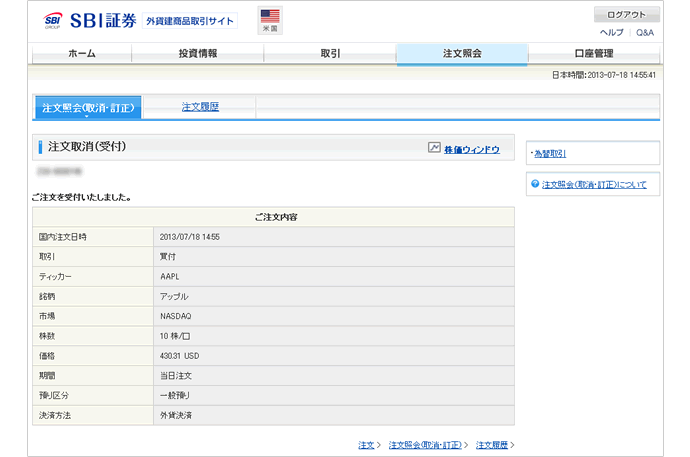Click the ログアウト button

pyautogui.click(x=627, y=15)
